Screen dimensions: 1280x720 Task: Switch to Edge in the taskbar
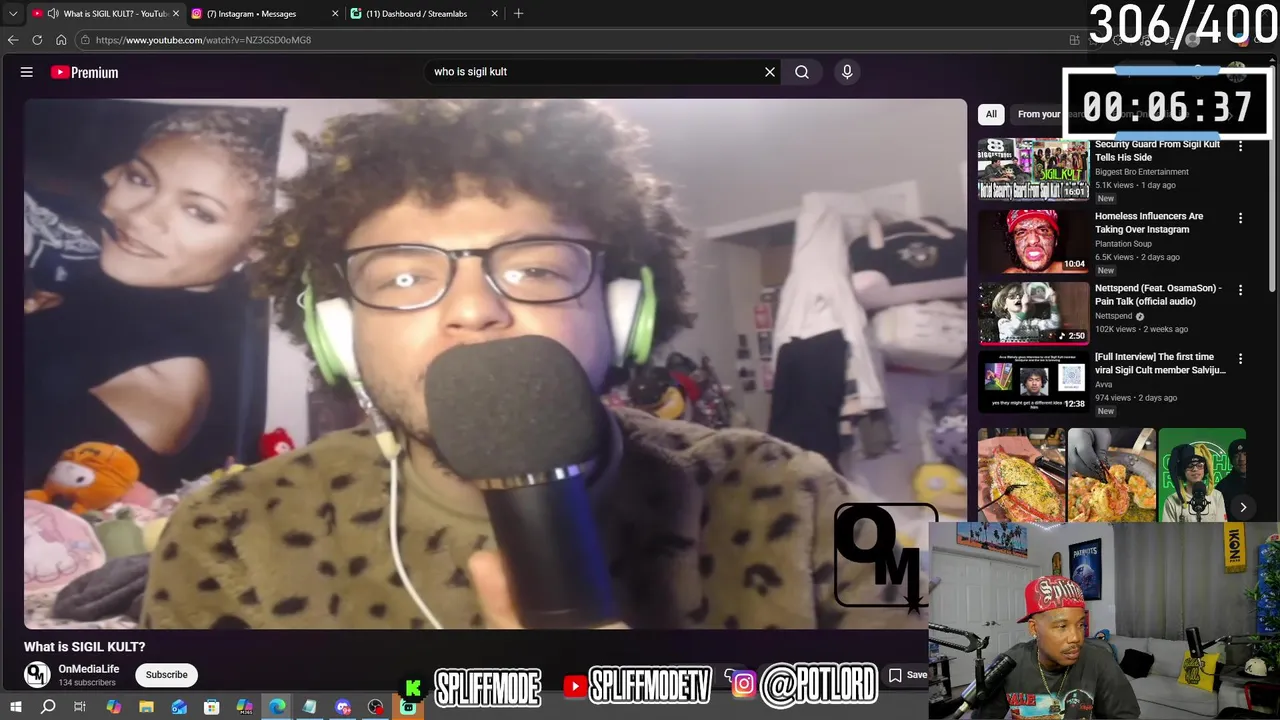(x=277, y=707)
